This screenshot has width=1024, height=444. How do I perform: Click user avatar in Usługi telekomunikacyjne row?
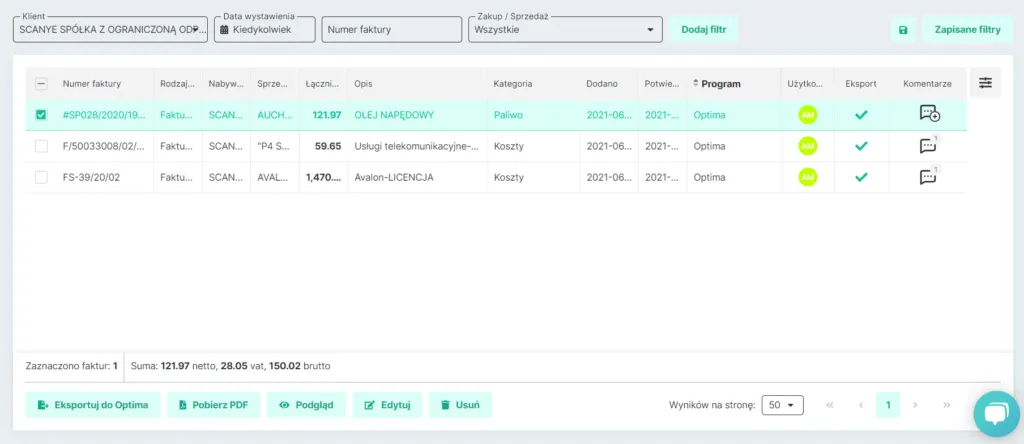808,146
